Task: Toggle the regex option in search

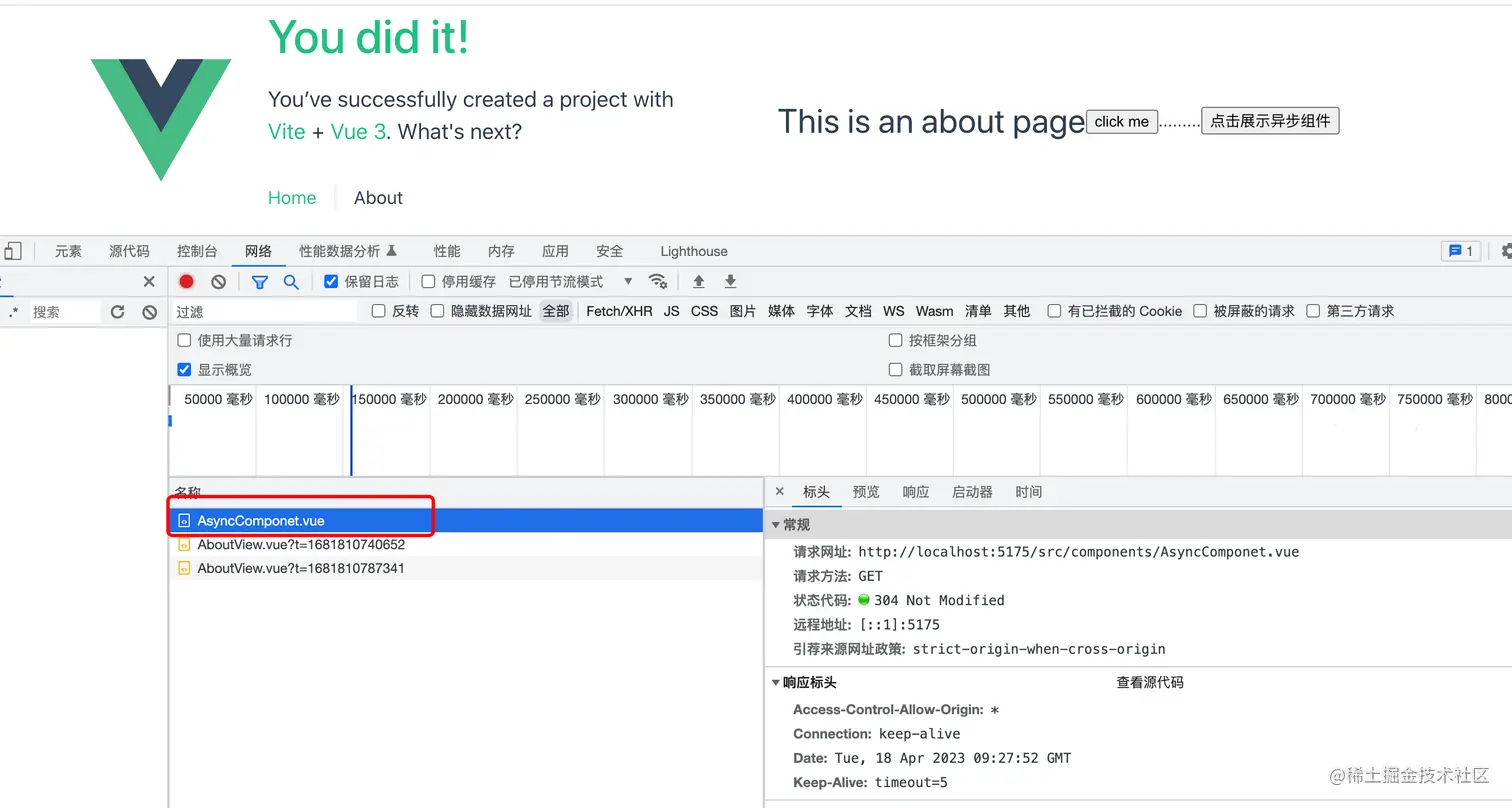Action: [14, 312]
